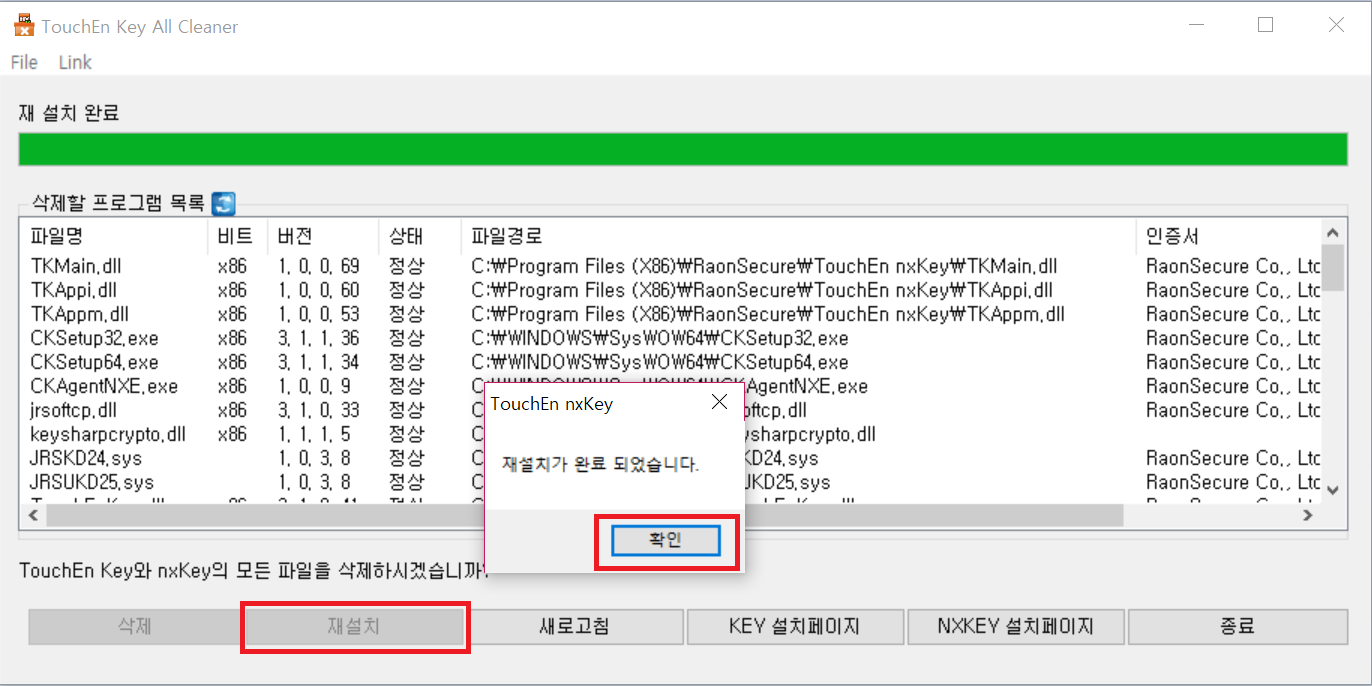
Task: Click the 파일경로 column header
Action: click(x=798, y=236)
